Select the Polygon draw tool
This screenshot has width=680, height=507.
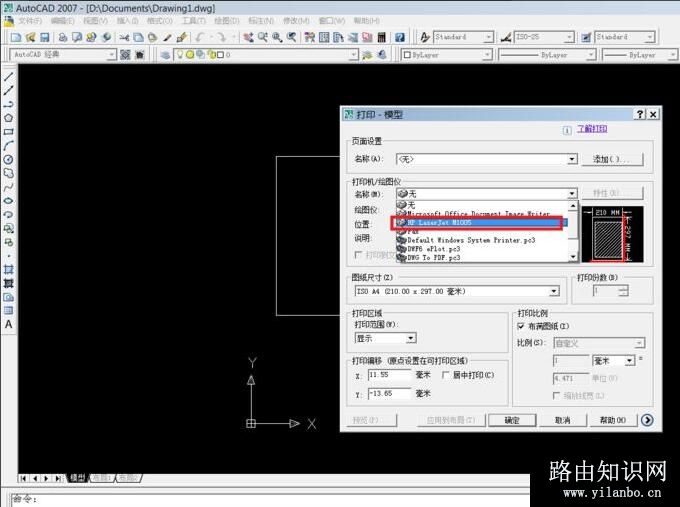pos(8,118)
